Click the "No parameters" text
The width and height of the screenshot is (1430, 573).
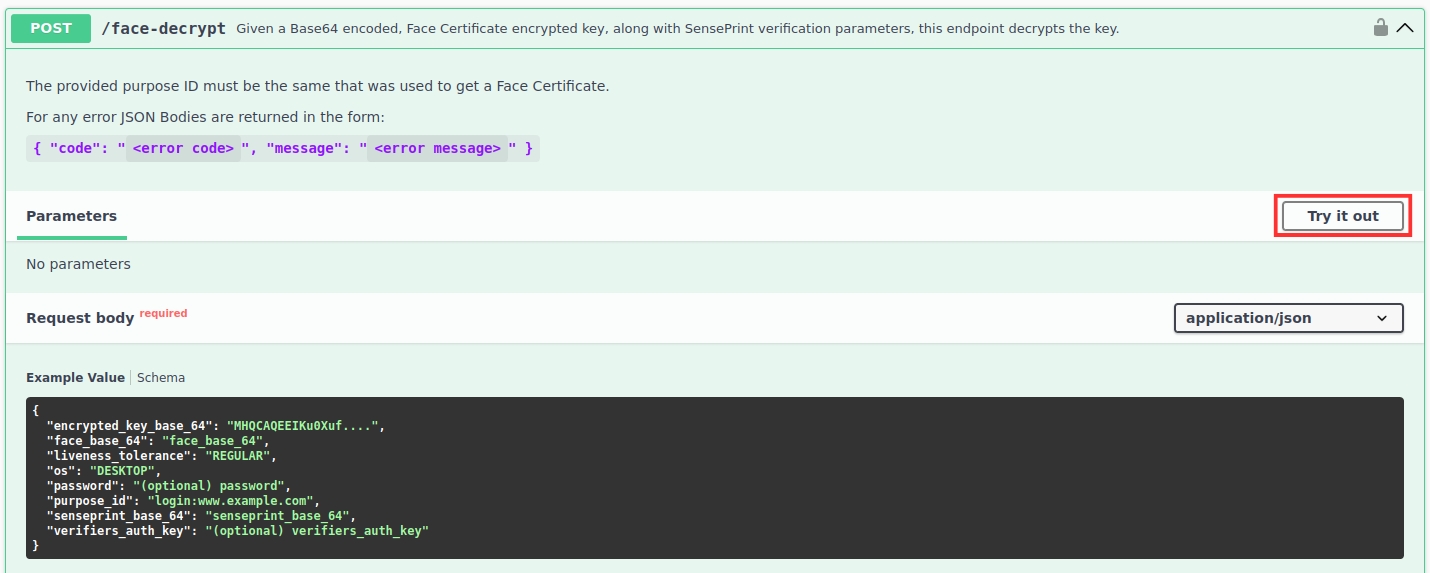[x=78, y=264]
